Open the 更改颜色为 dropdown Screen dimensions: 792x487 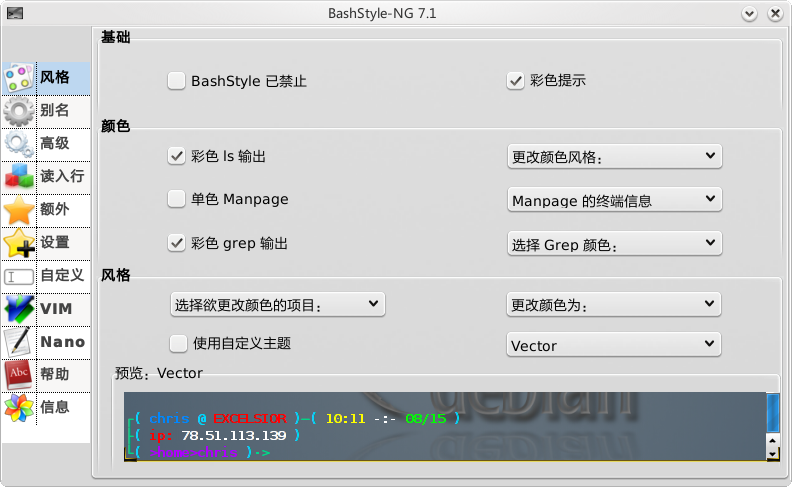[614, 305]
